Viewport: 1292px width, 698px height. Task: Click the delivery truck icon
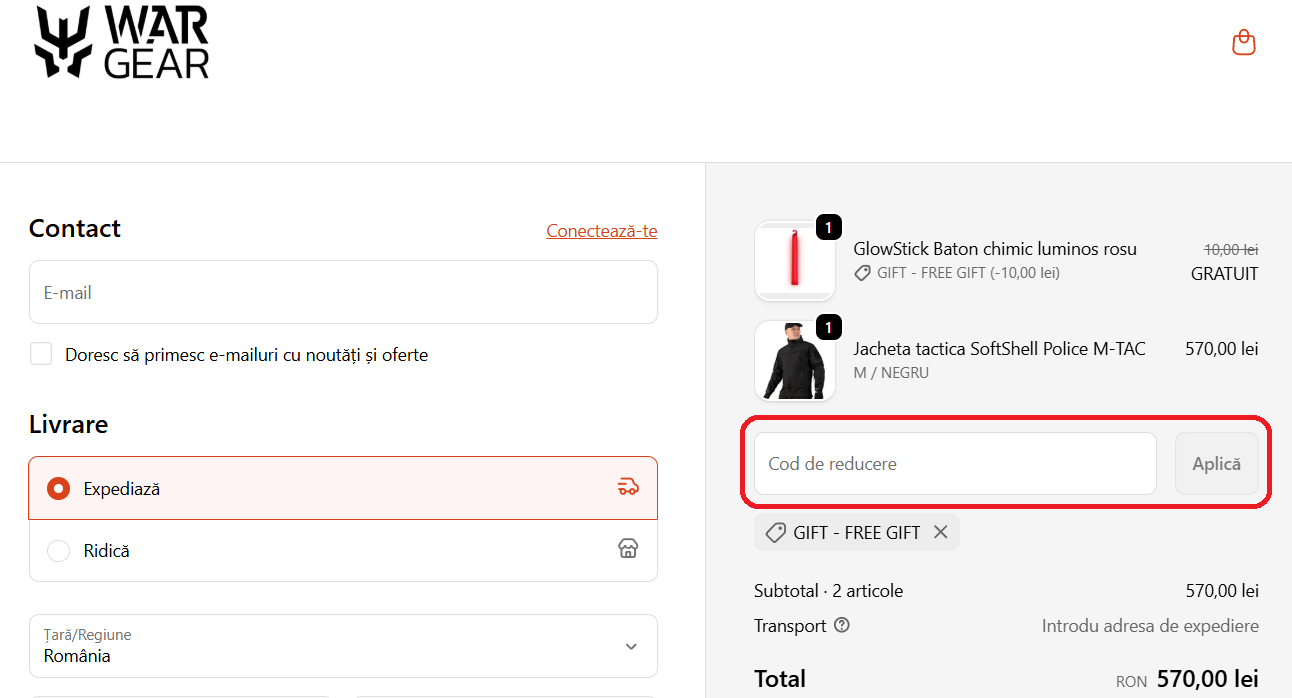point(628,487)
